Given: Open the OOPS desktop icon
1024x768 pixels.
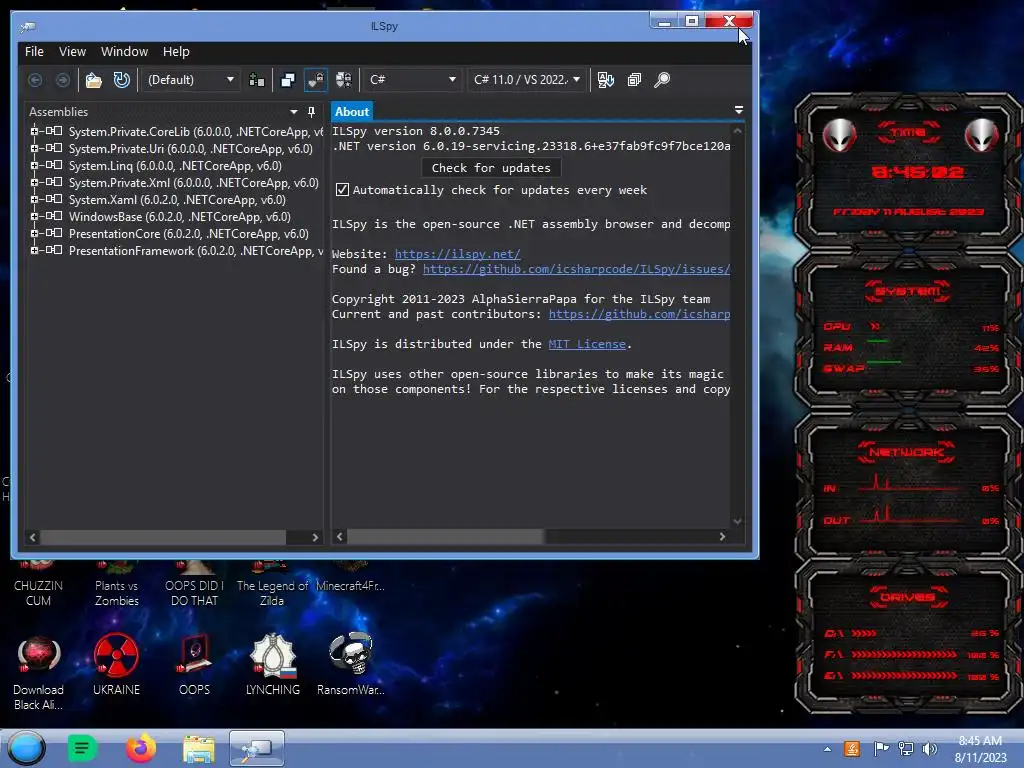Looking at the screenshot, I should [x=194, y=664].
